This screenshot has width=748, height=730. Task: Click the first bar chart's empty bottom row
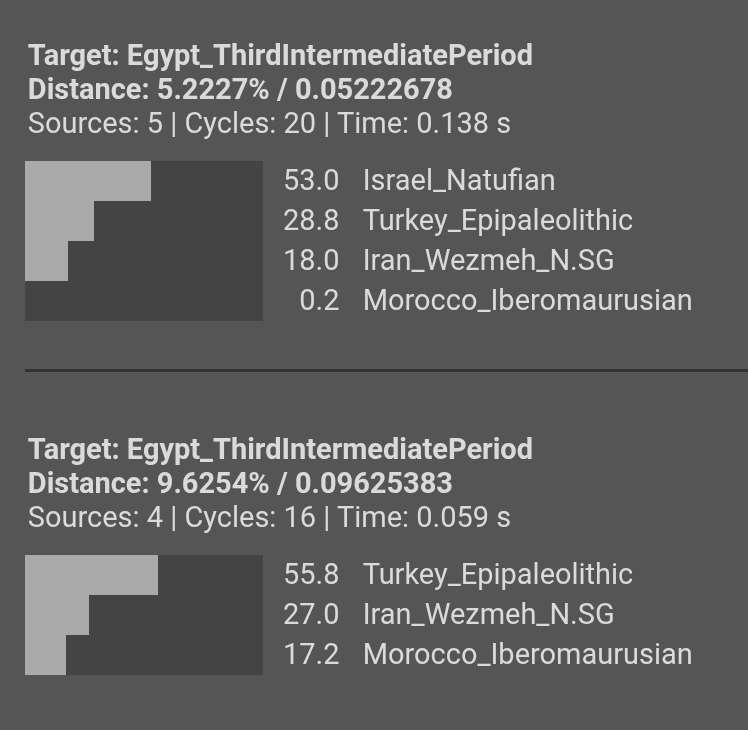[x=144, y=301]
